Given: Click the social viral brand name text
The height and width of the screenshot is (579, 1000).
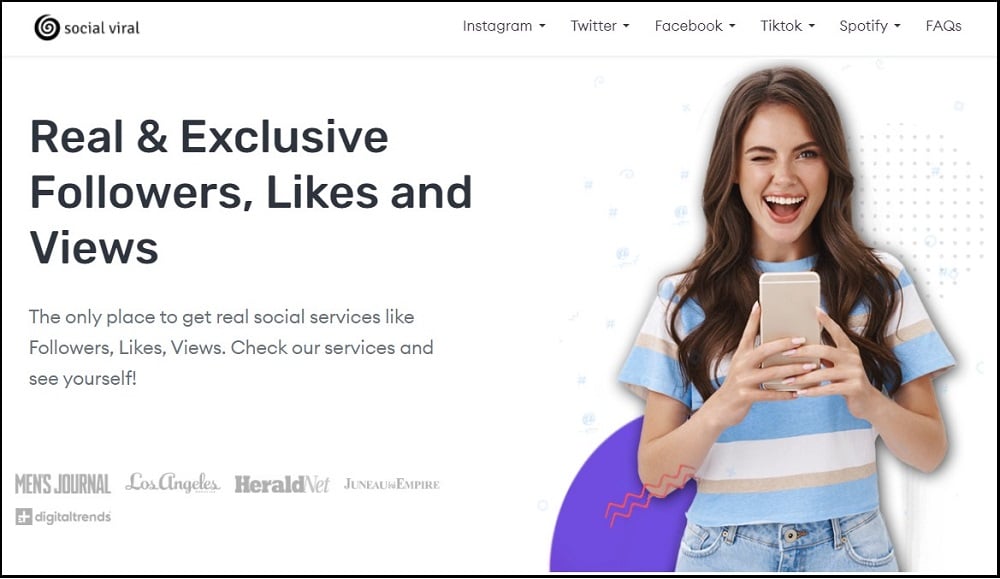Looking at the screenshot, I should pyautogui.click(x=101, y=28).
